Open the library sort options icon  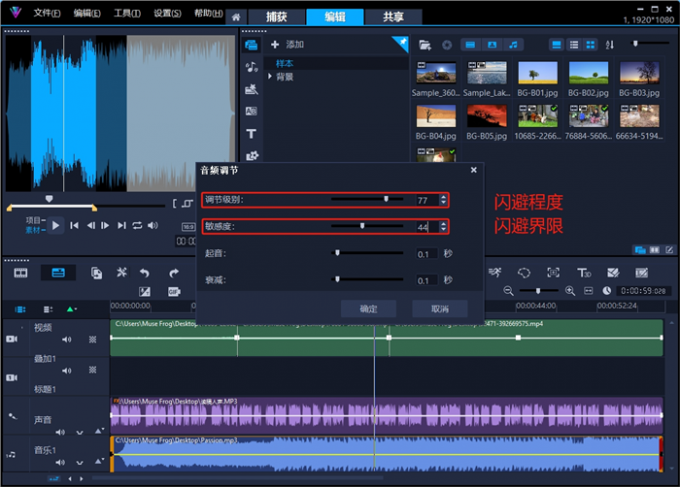pos(609,45)
